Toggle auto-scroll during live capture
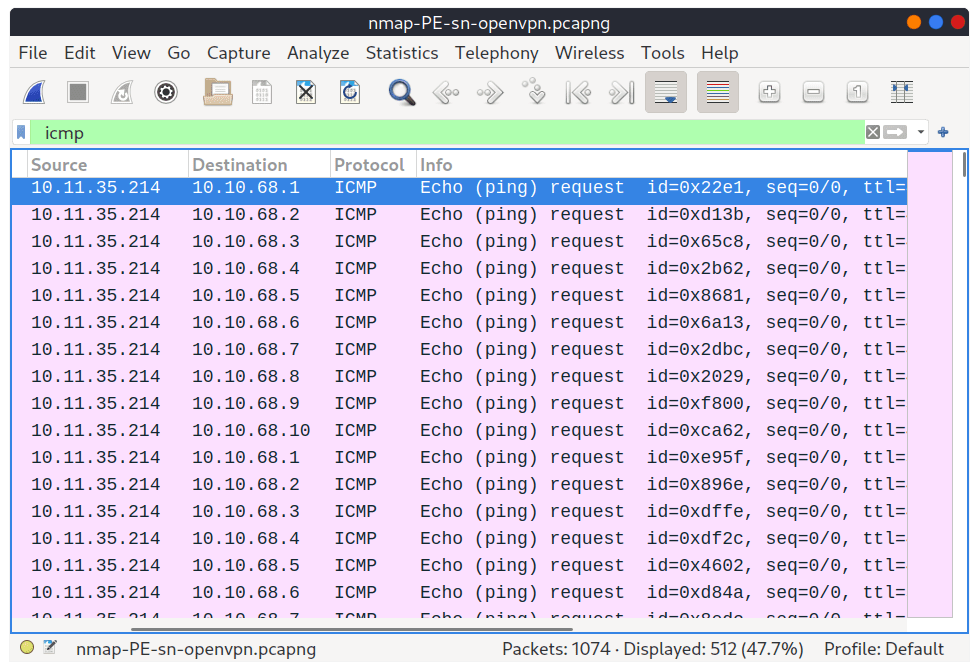979x671 pixels. (666, 92)
